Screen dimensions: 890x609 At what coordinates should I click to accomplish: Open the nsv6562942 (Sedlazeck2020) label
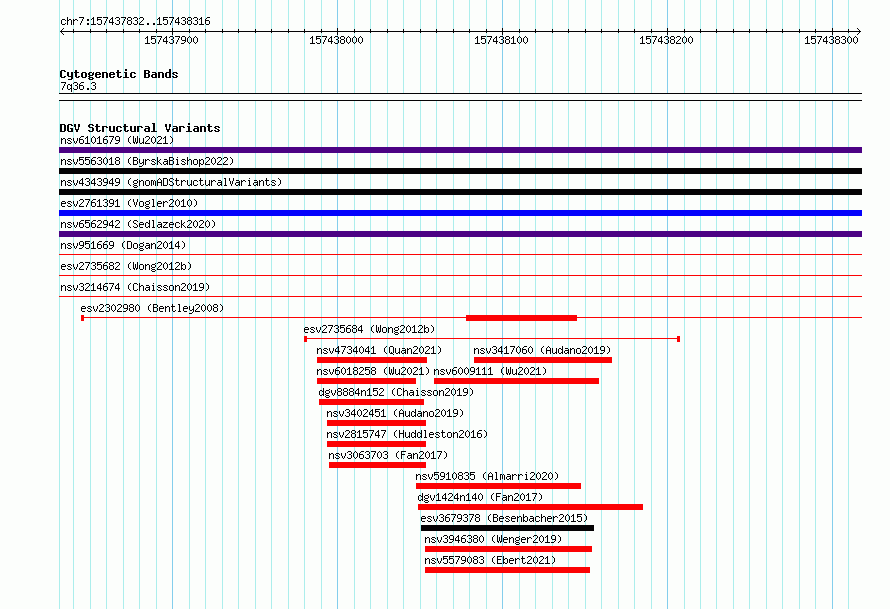(138, 224)
